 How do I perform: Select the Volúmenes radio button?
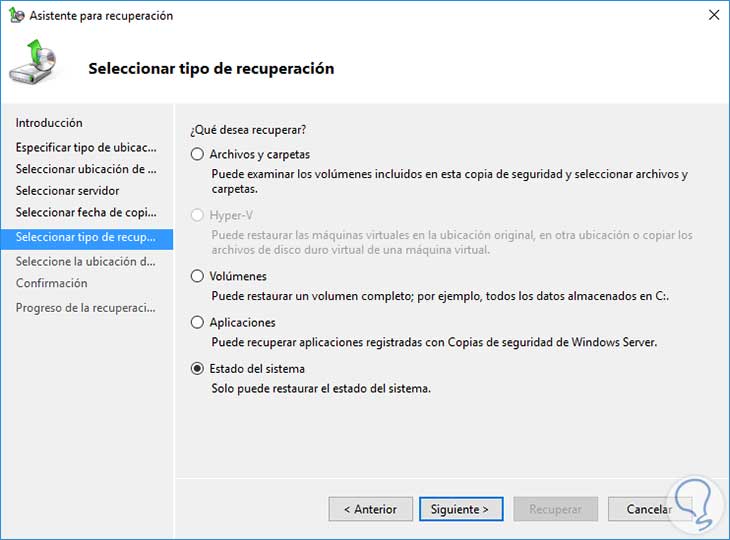pos(197,276)
